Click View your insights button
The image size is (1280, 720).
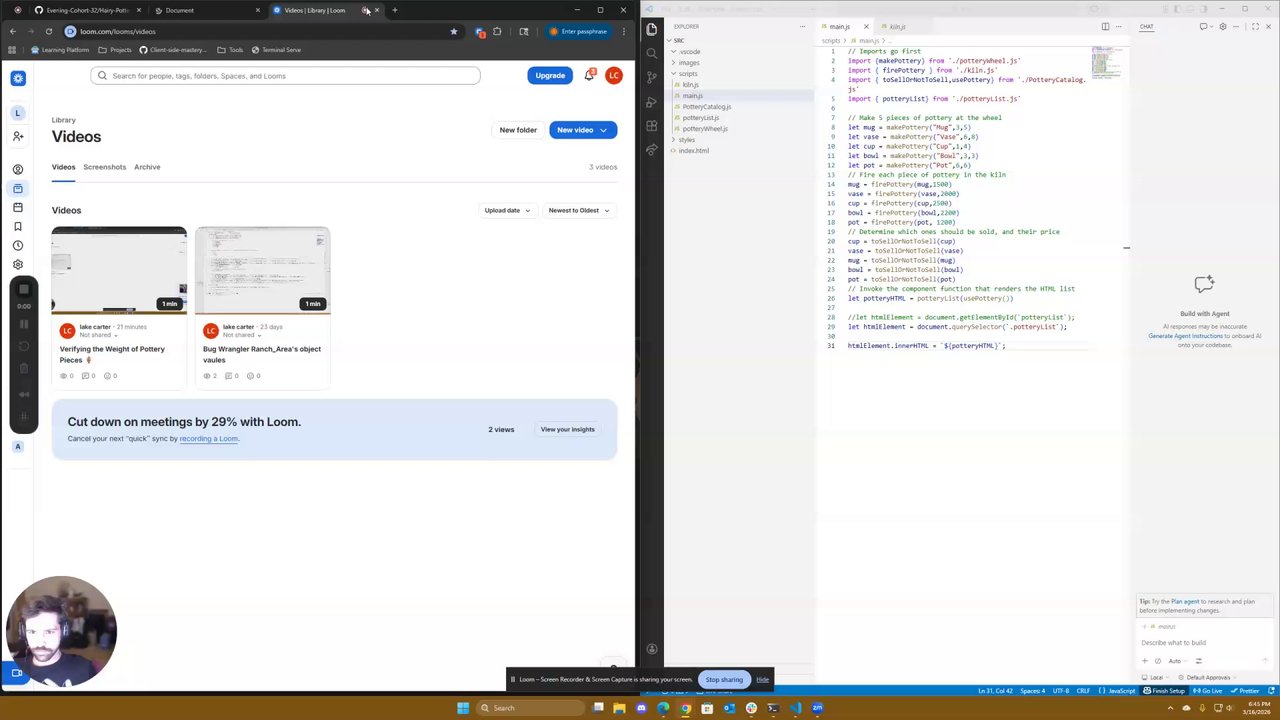point(568,430)
